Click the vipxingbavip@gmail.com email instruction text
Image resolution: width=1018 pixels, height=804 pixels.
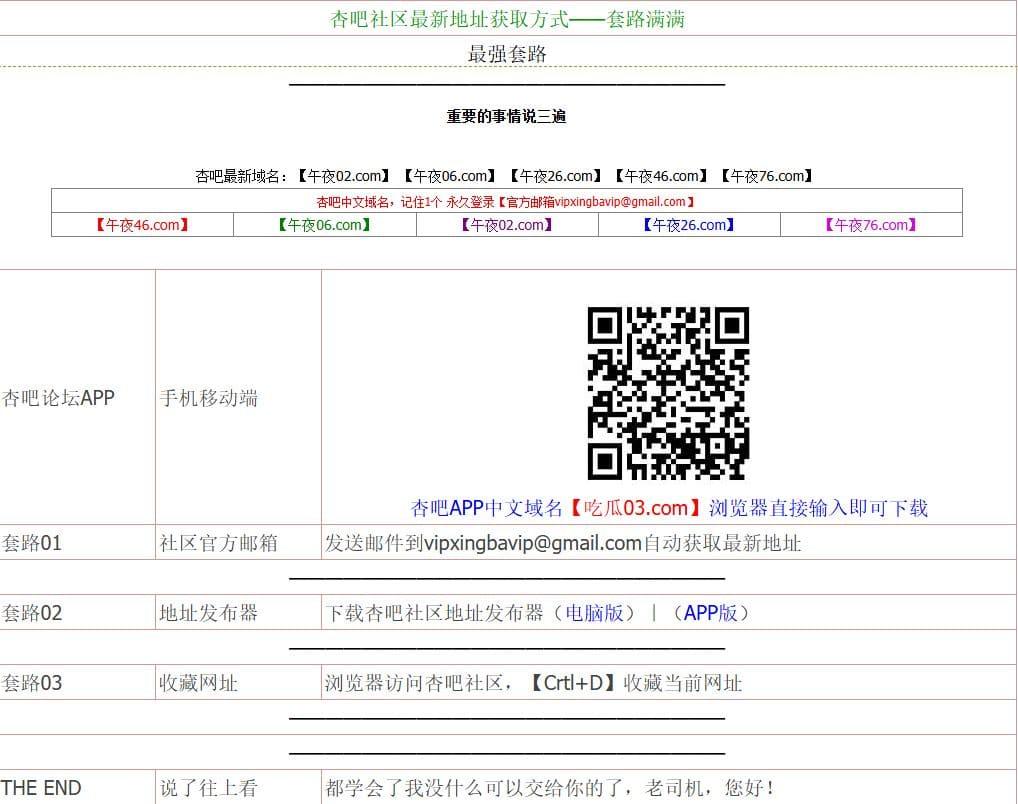[563, 542]
